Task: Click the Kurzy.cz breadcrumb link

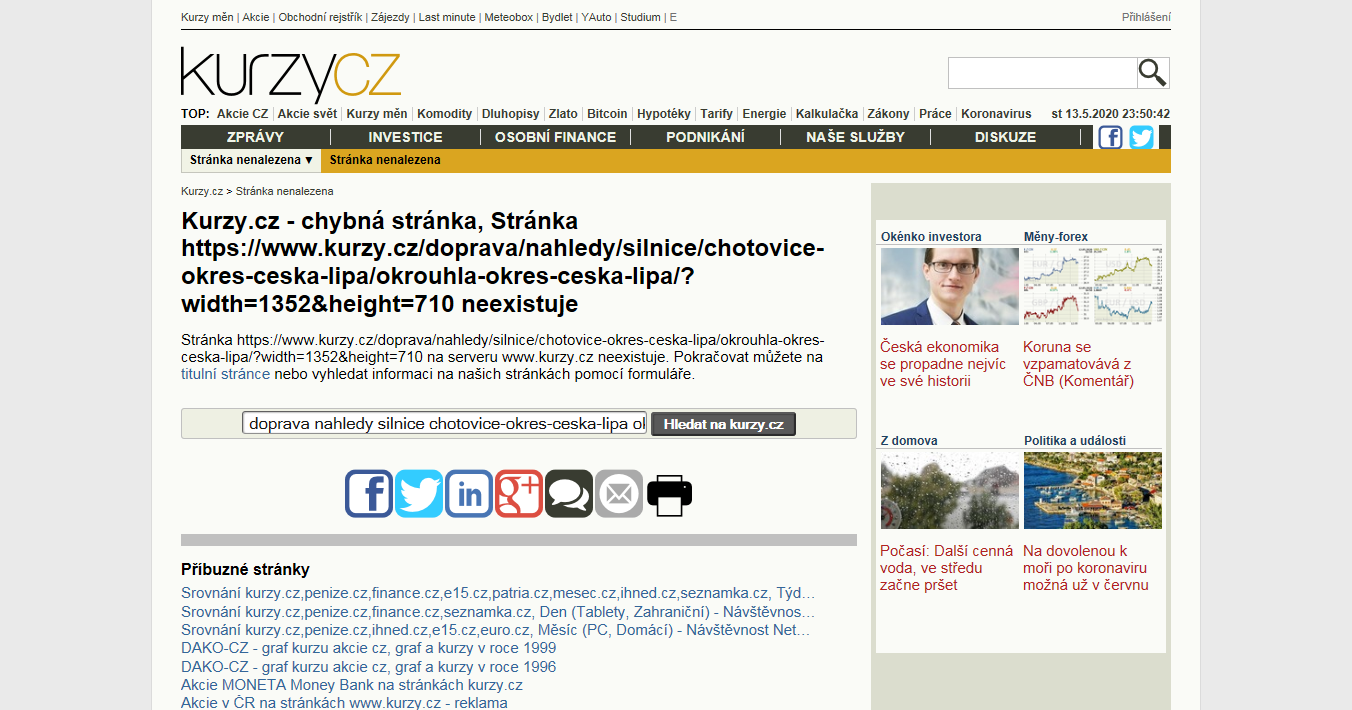Action: [202, 191]
